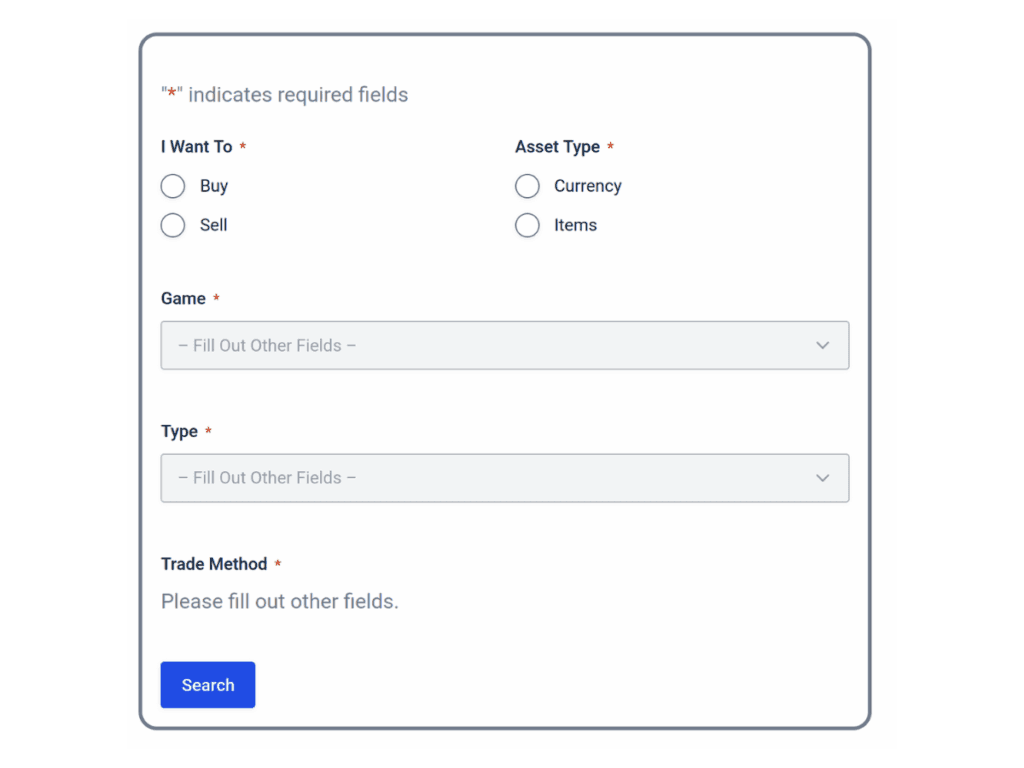Click the "Trade Method" field label
The image size is (1024, 768).
(214, 564)
